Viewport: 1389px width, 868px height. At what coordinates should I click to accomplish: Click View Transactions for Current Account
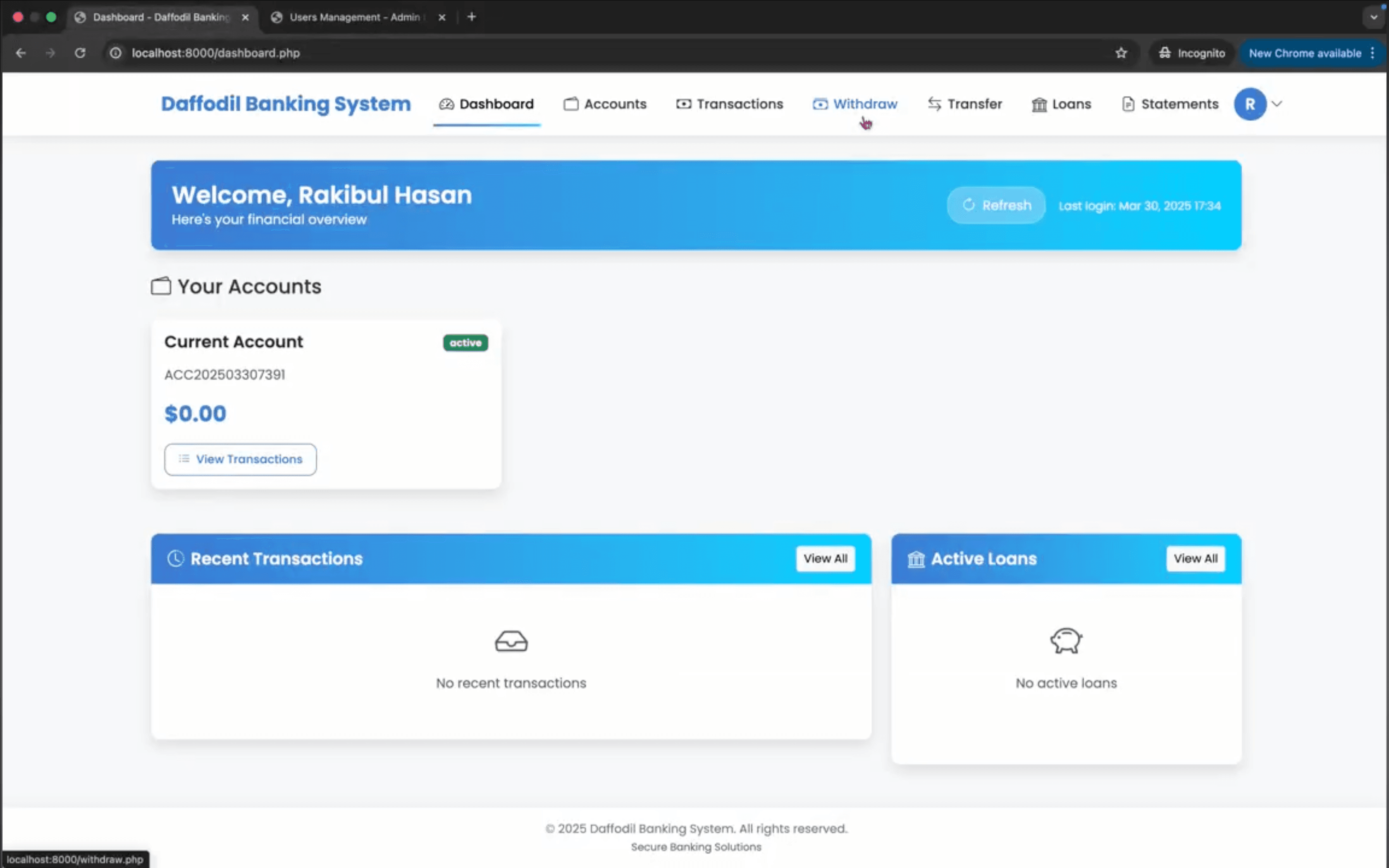(x=240, y=459)
